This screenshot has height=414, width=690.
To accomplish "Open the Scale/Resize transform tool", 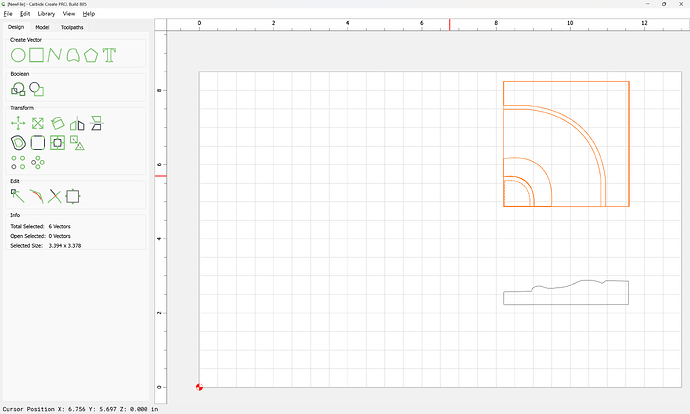I will [37, 123].
